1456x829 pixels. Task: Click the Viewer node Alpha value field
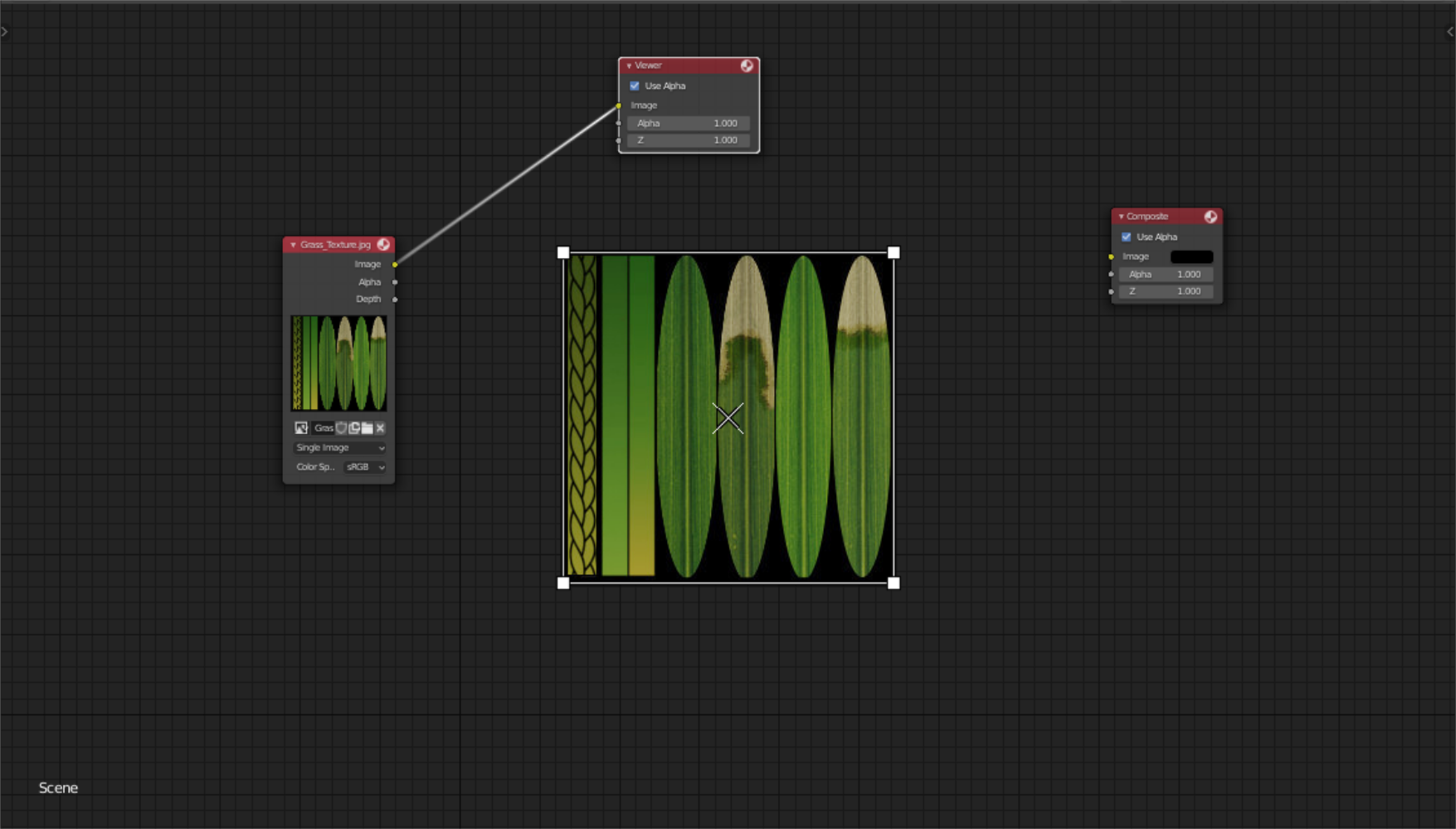688,124
